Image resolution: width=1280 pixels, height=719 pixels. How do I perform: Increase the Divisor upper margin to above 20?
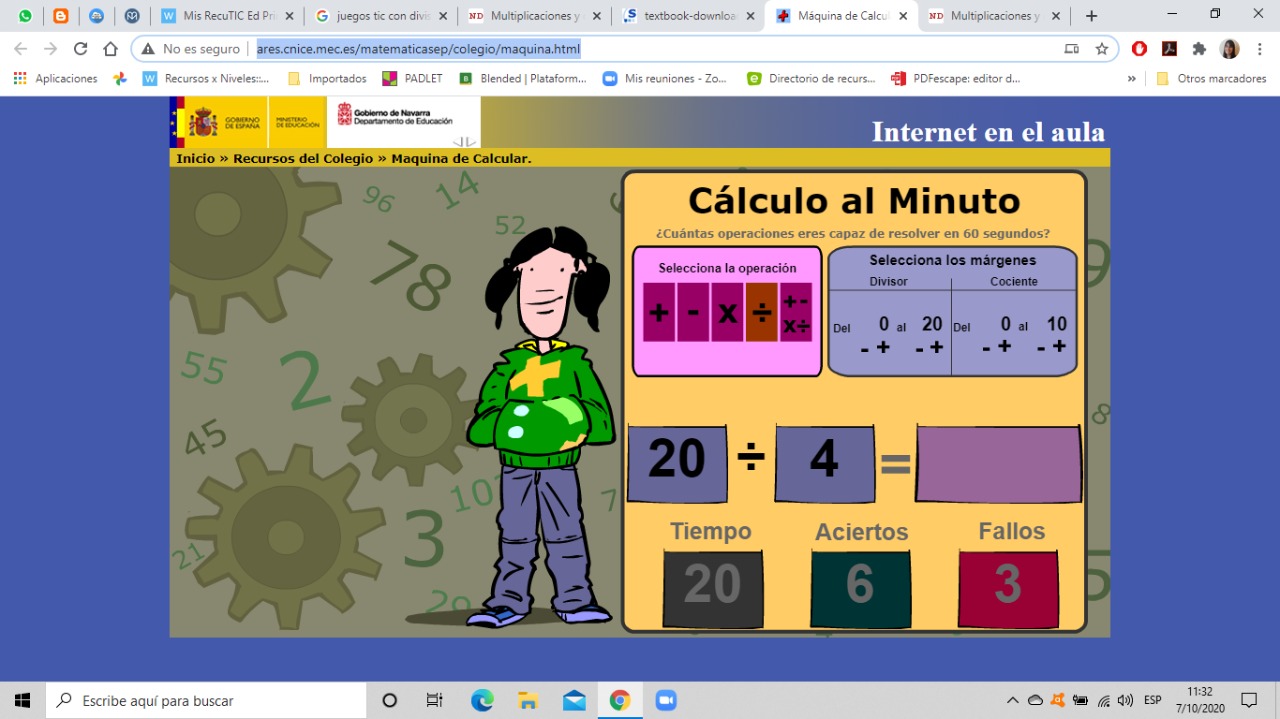pos(935,347)
